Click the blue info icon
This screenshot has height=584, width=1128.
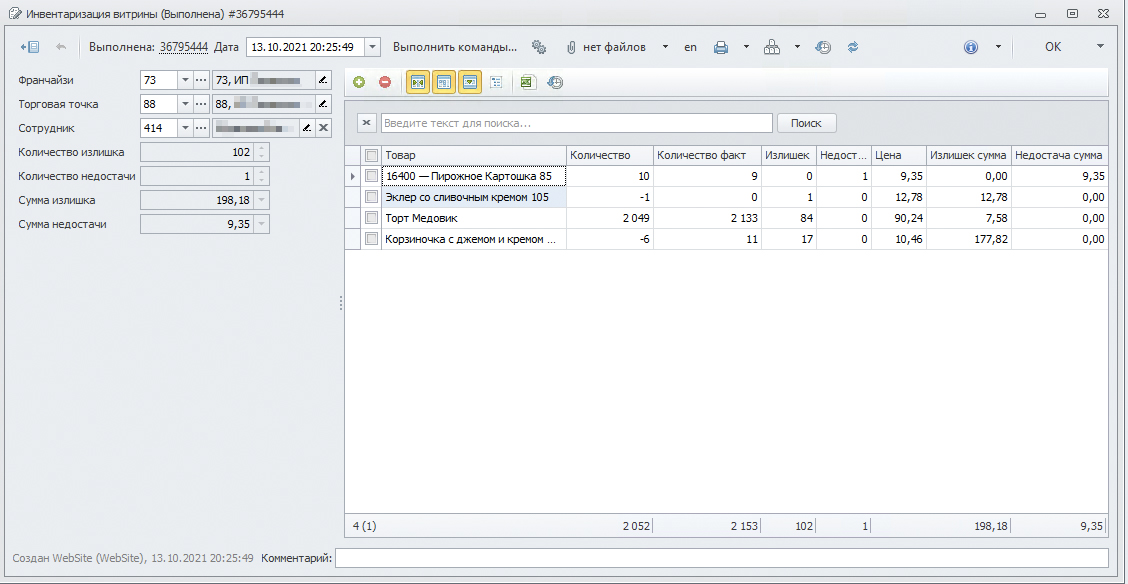click(970, 47)
